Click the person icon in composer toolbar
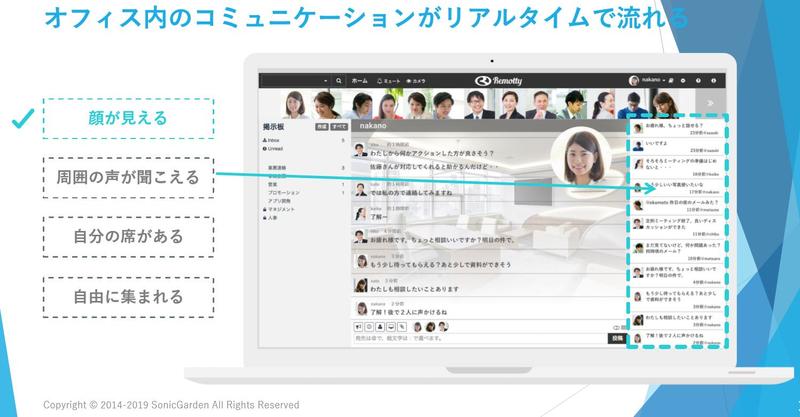Image resolution: width=800 pixels, height=417 pixels. 380,327
